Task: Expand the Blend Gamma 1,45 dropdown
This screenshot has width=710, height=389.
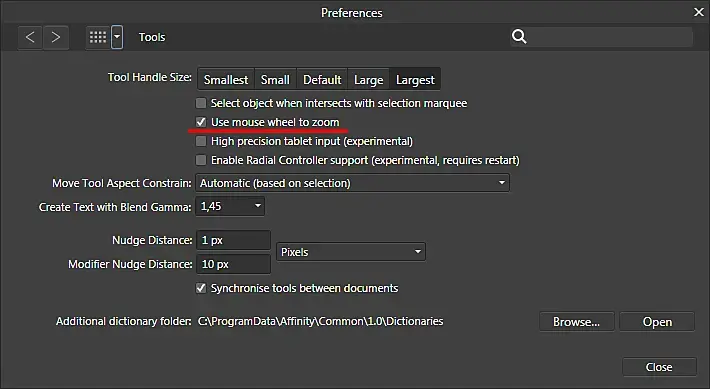Action: (x=230, y=207)
